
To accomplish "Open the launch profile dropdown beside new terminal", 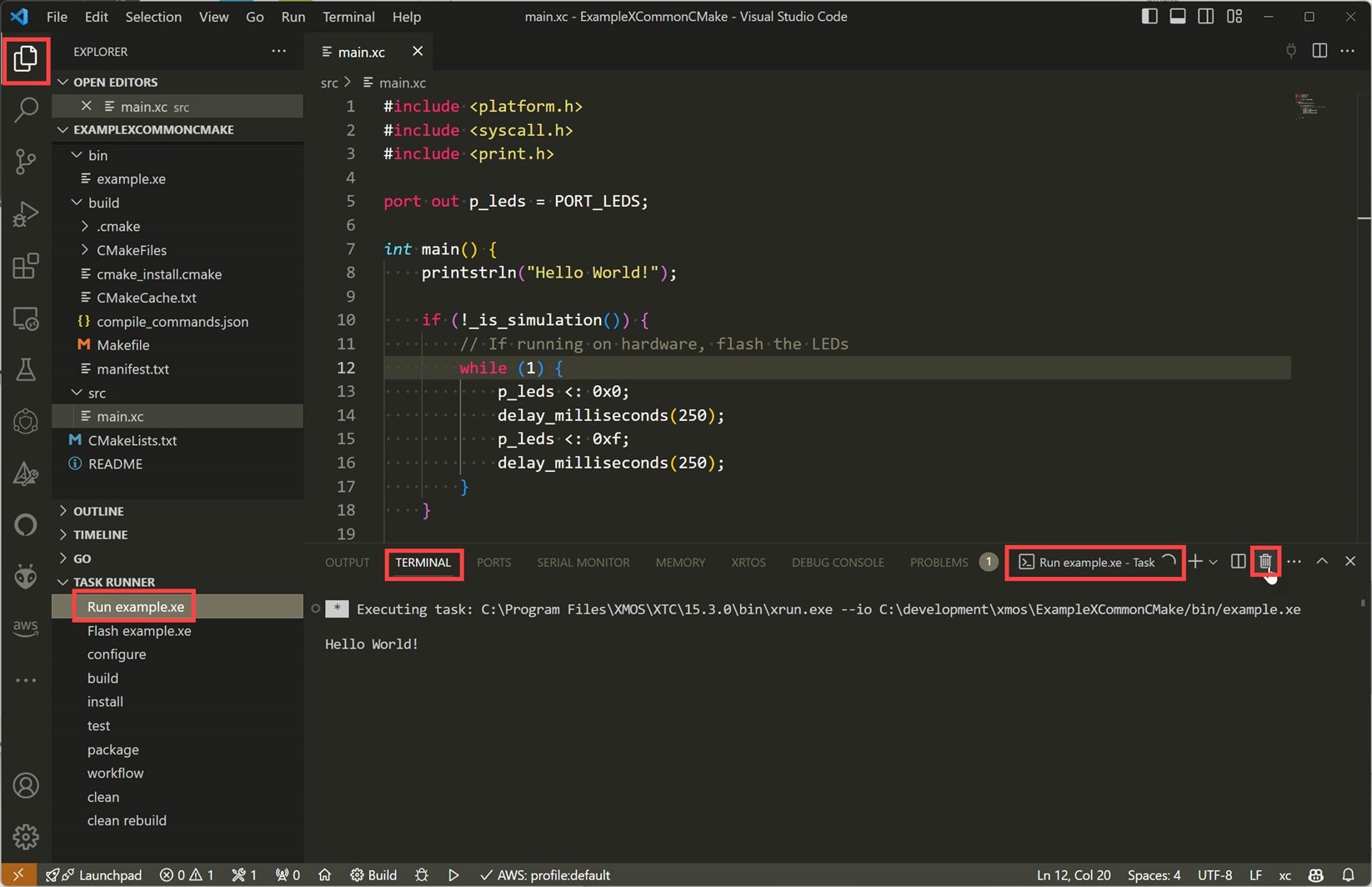I will [x=1214, y=562].
